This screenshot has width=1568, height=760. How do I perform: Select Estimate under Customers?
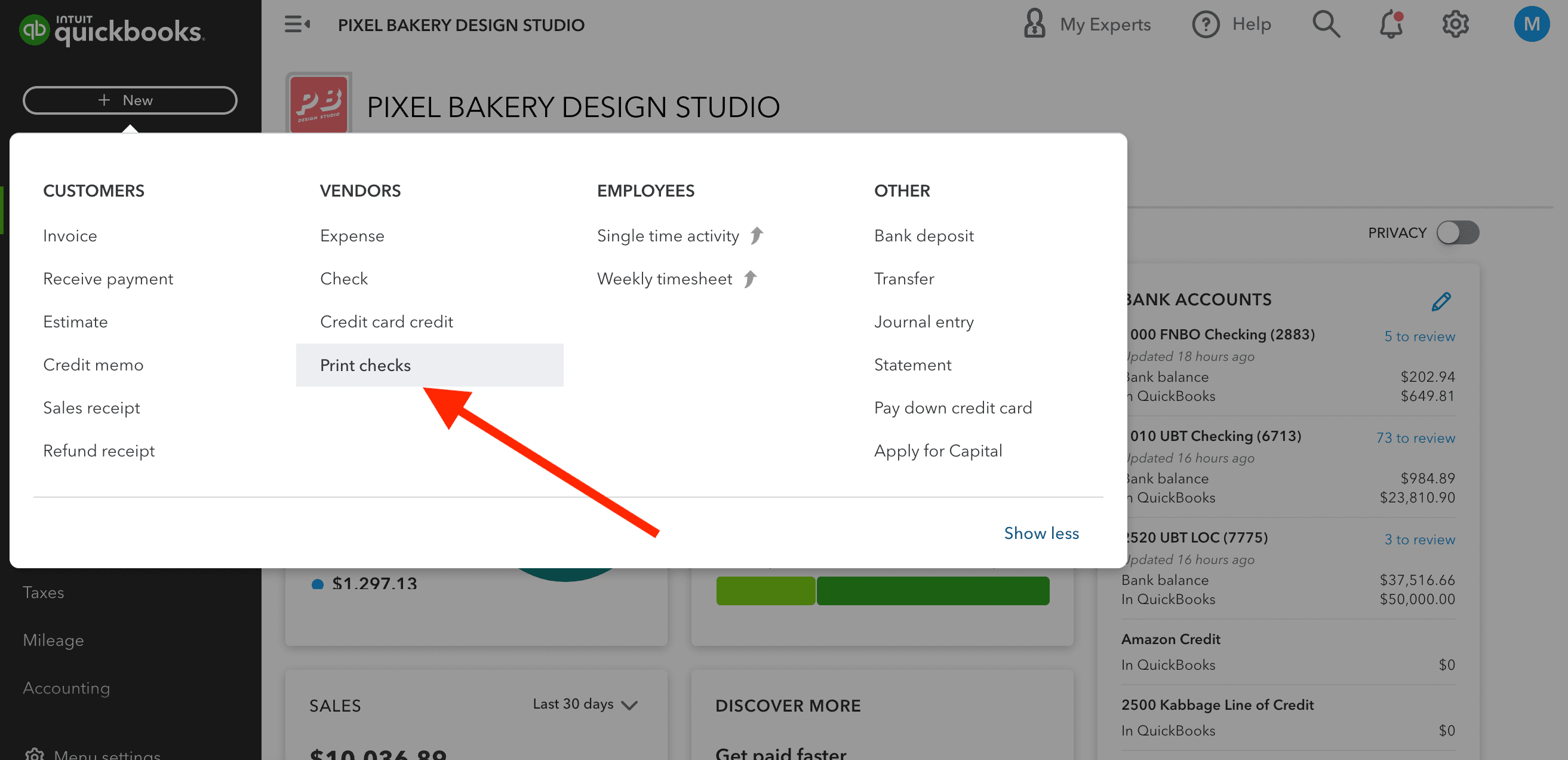coord(75,321)
